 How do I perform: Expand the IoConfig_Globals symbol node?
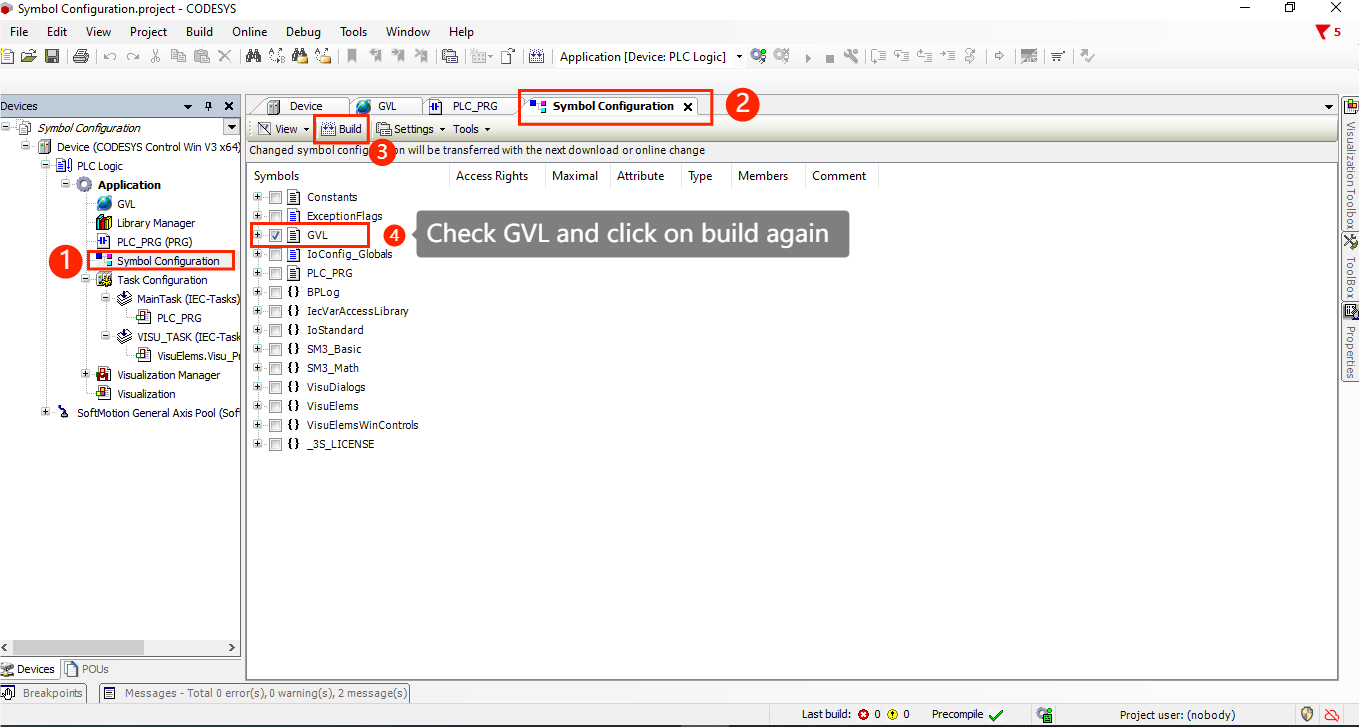point(258,254)
